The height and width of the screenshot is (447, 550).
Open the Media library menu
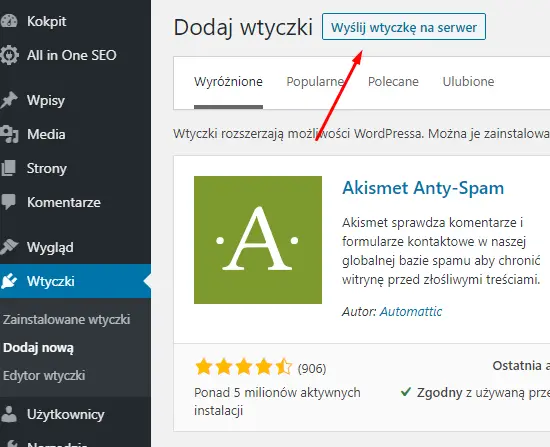[x=75, y=134]
